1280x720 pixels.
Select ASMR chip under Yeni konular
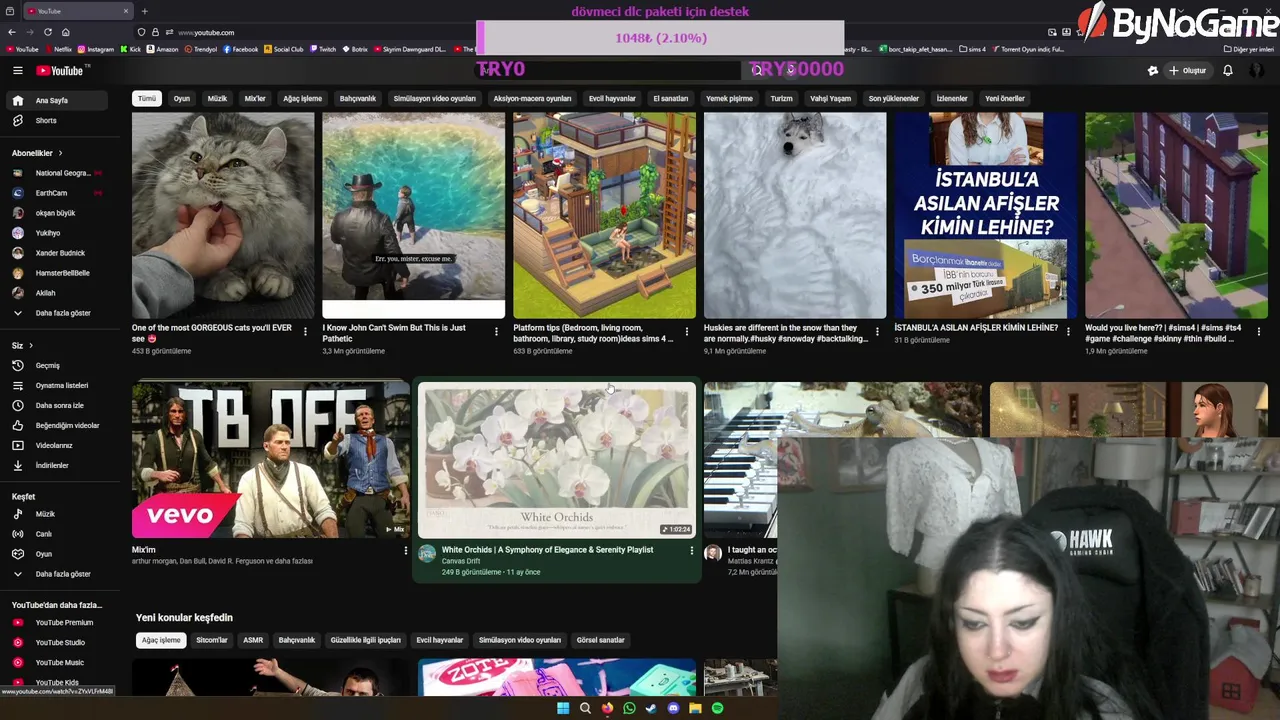(x=253, y=640)
